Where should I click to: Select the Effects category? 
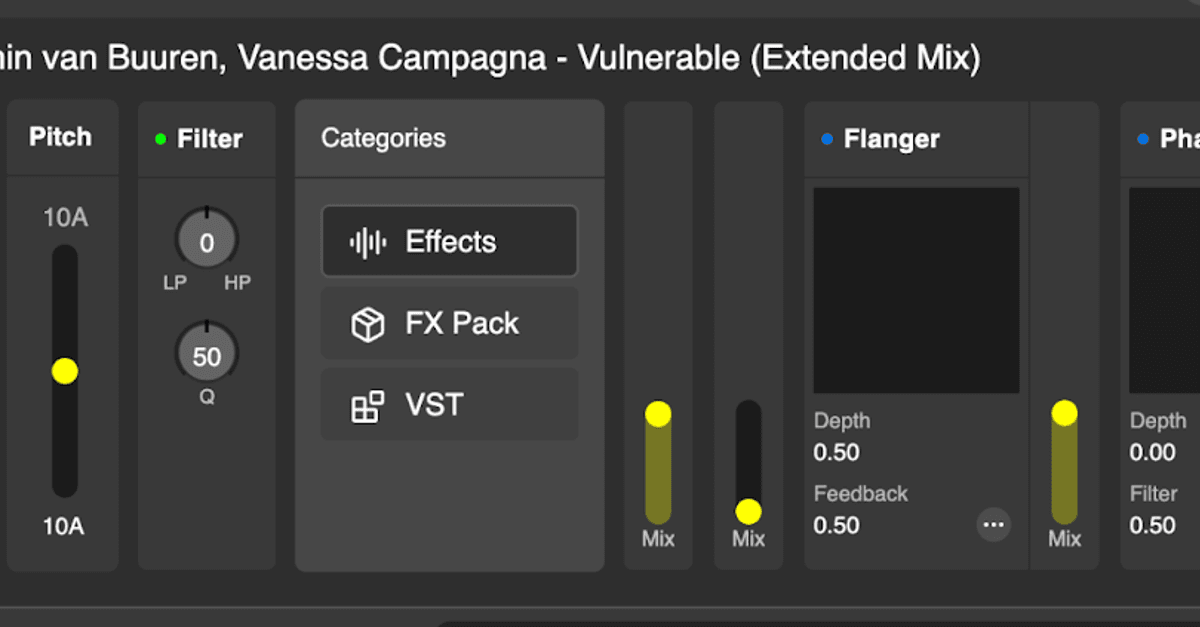(449, 241)
